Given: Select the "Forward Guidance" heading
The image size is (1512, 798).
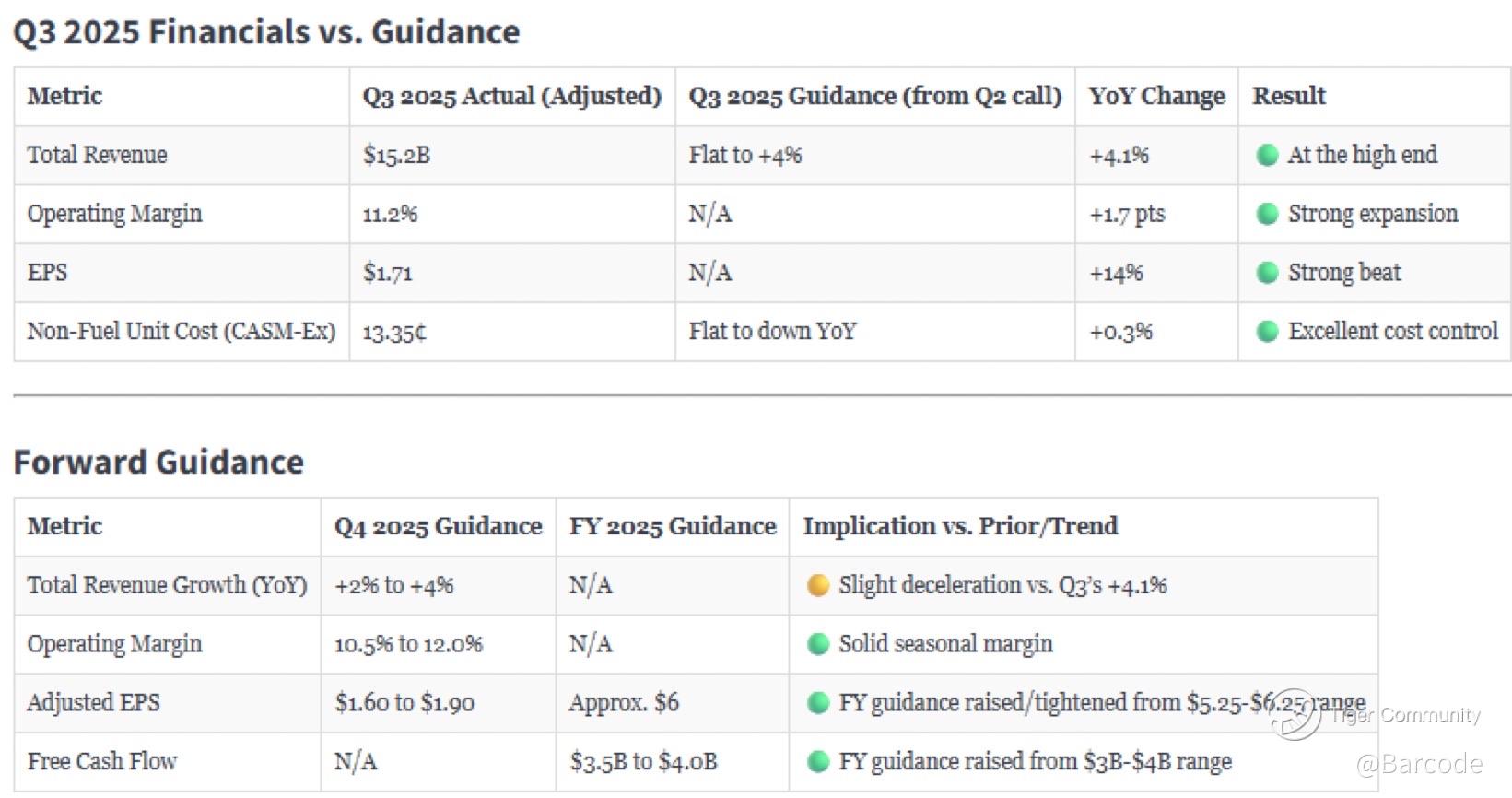Looking at the screenshot, I should [x=158, y=462].
